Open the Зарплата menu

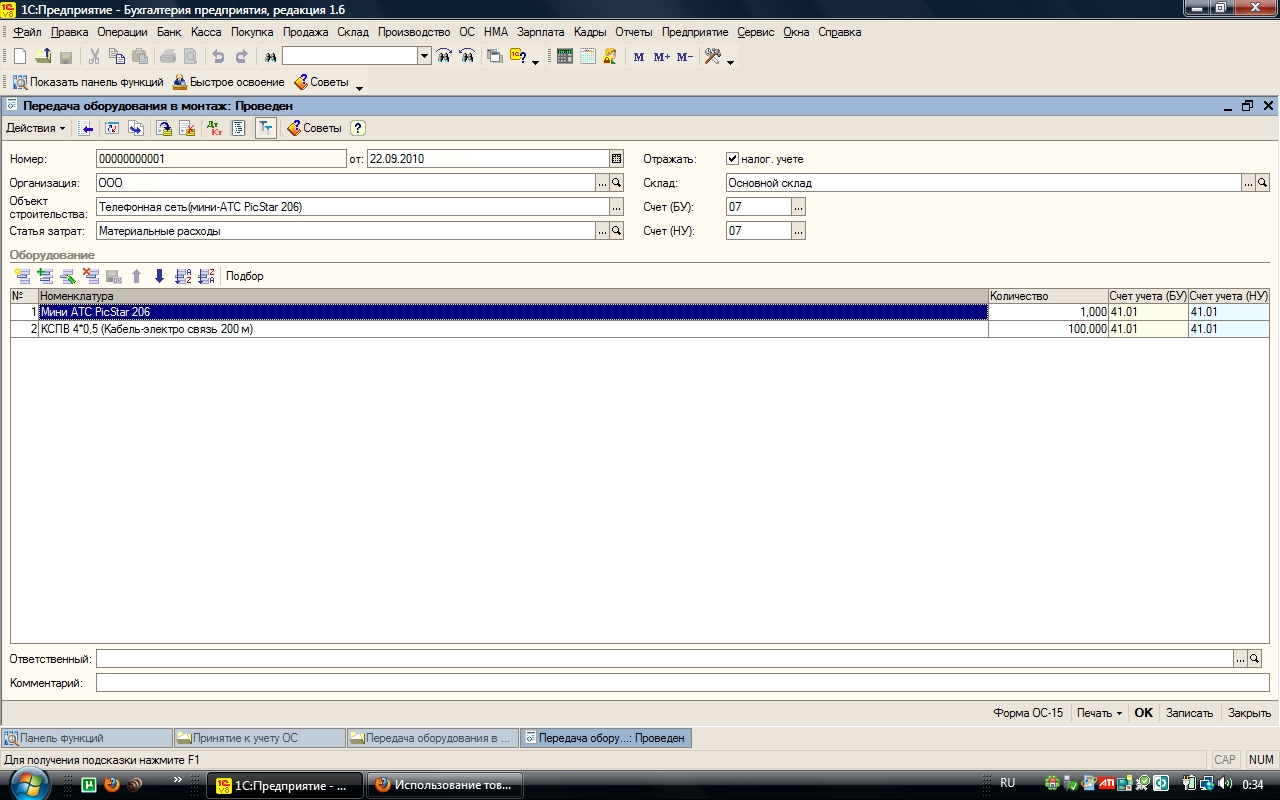click(540, 32)
